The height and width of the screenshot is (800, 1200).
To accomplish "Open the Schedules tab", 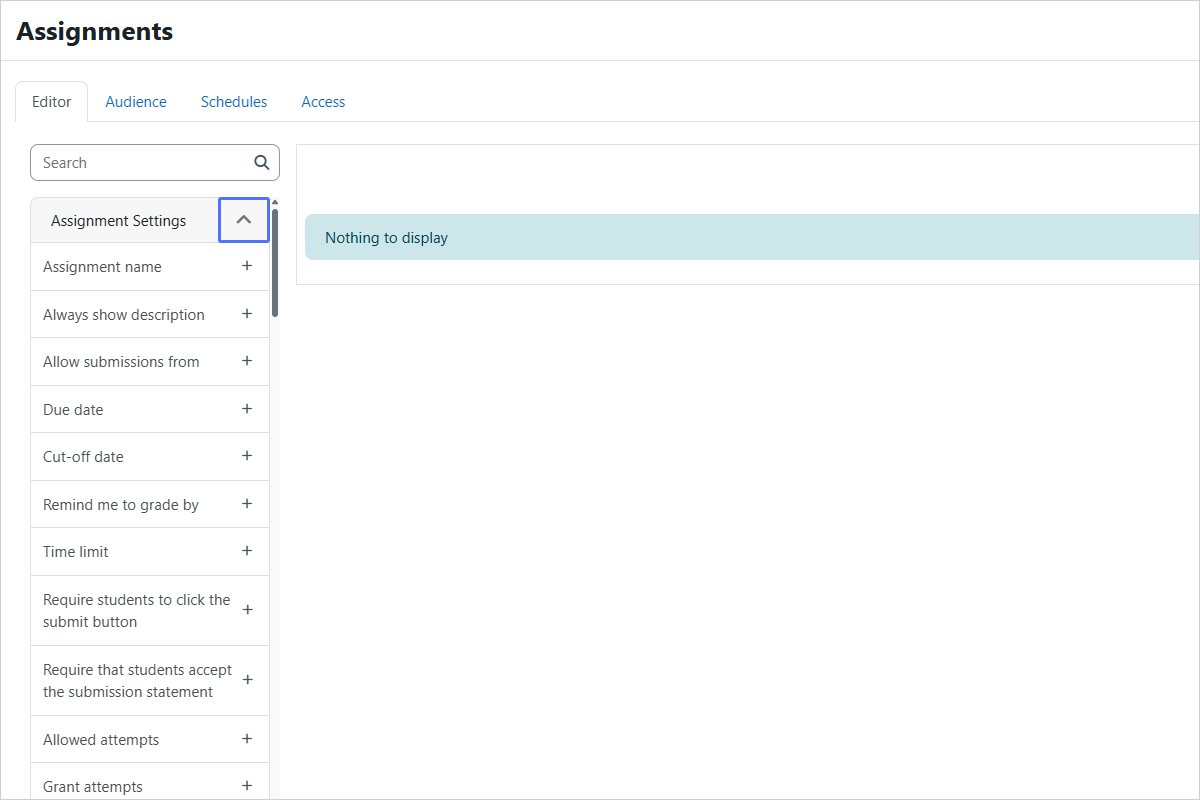I will pos(234,102).
